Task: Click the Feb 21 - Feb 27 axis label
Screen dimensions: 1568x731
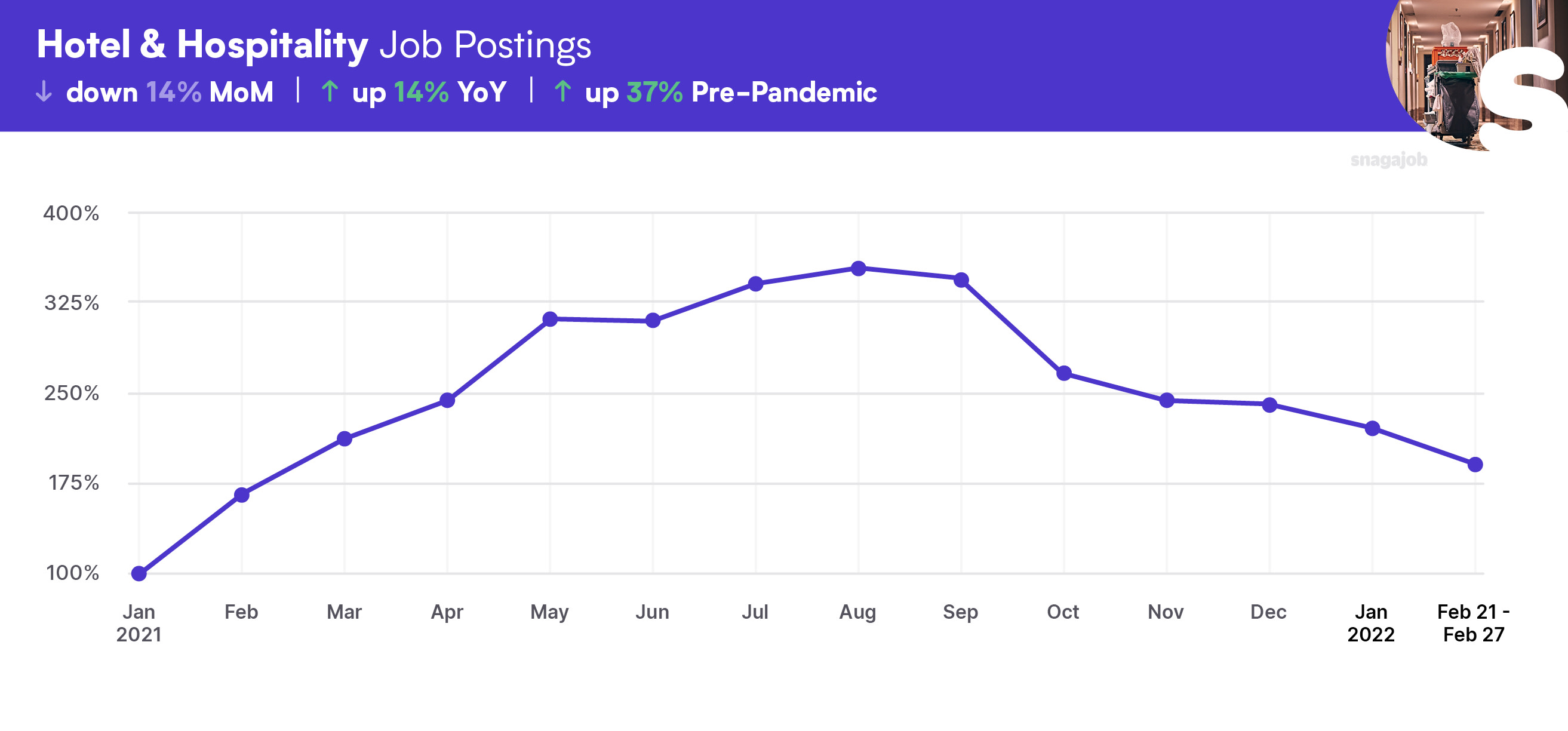Action: 1474,623
